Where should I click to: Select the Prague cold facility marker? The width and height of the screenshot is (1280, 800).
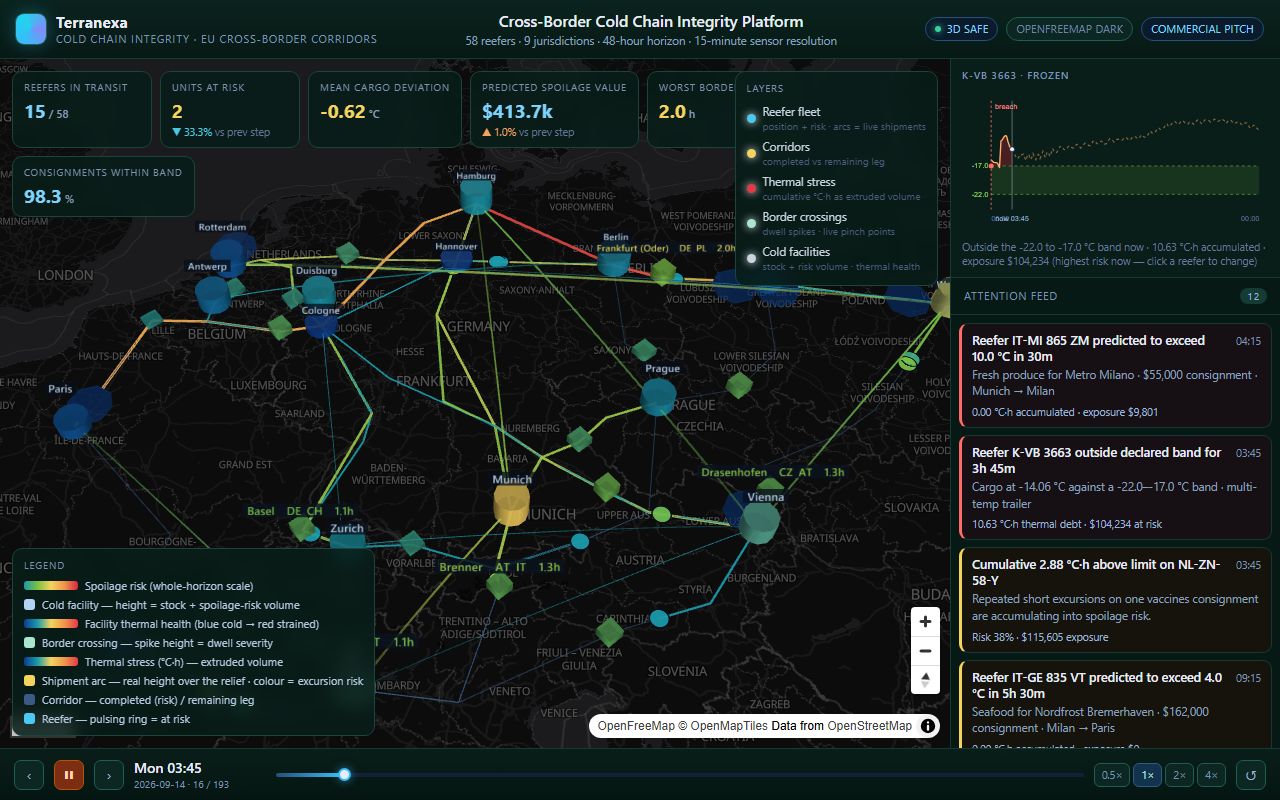(x=659, y=396)
